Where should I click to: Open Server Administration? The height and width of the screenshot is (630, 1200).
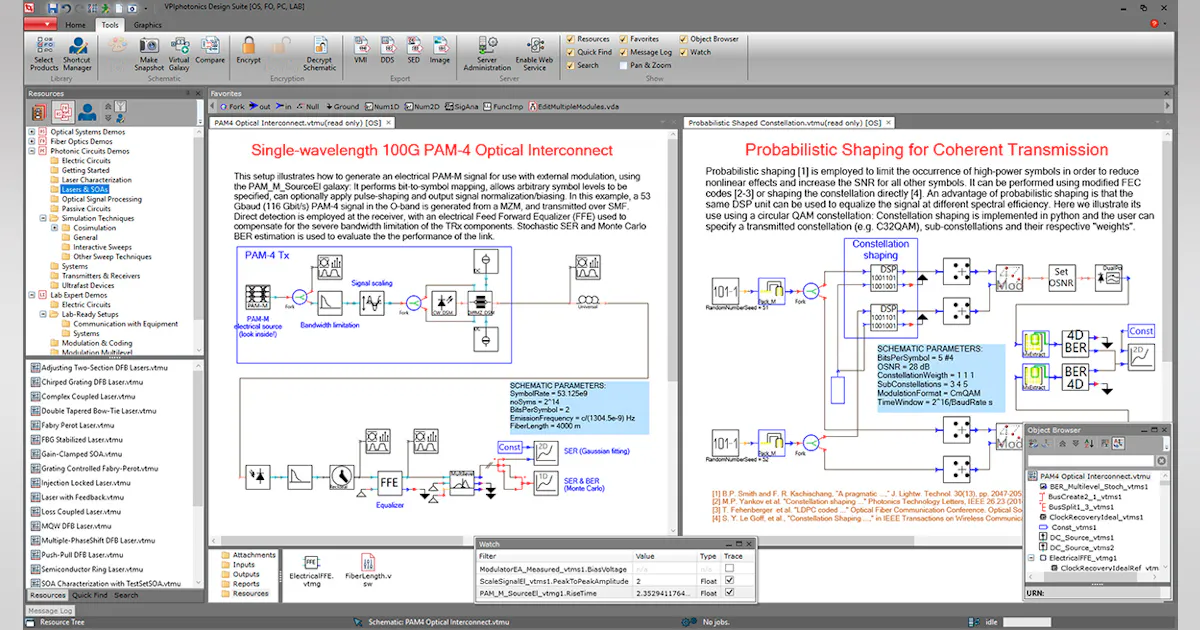click(x=487, y=52)
